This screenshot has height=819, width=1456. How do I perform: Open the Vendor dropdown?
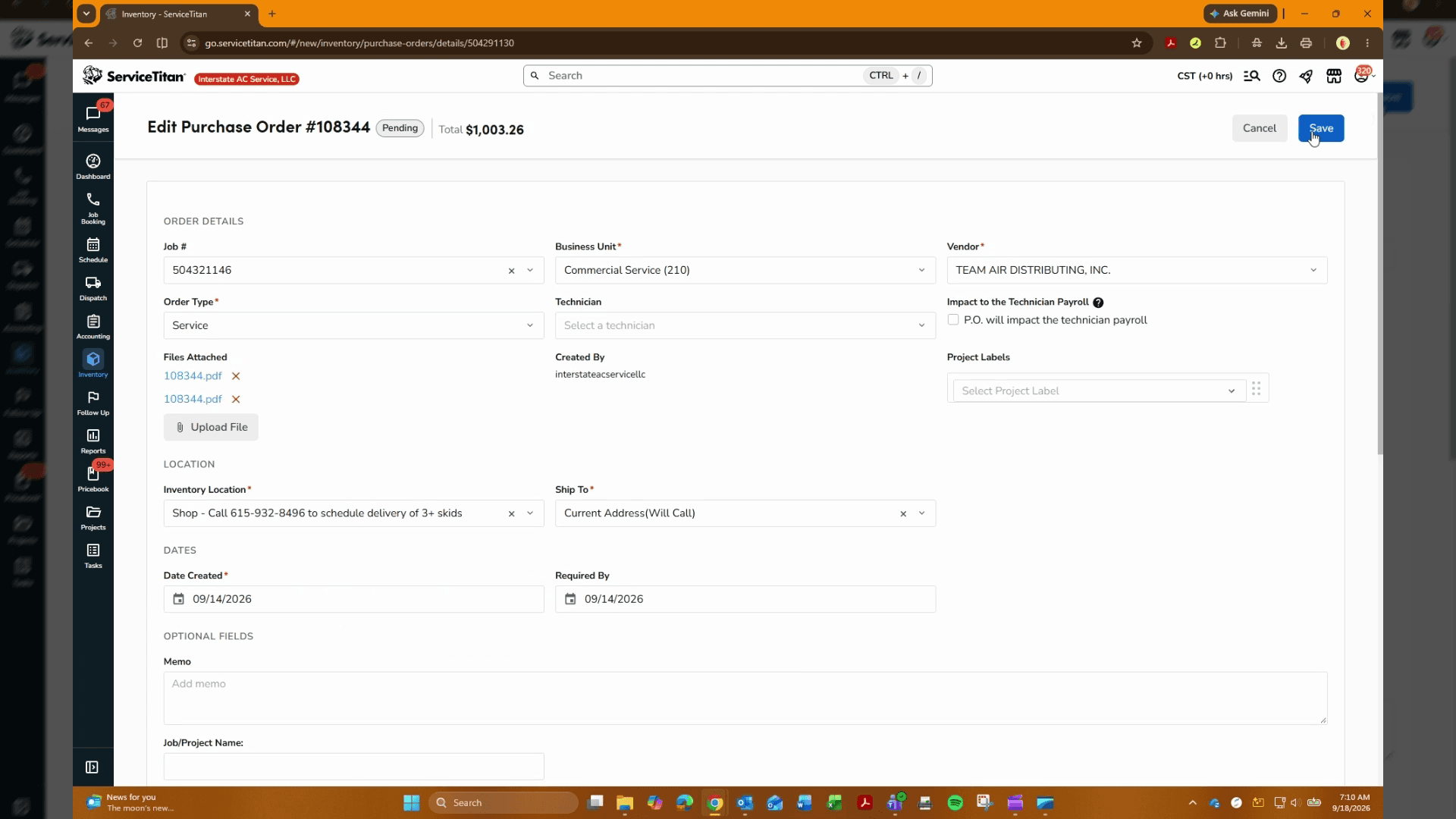pyautogui.click(x=1137, y=271)
